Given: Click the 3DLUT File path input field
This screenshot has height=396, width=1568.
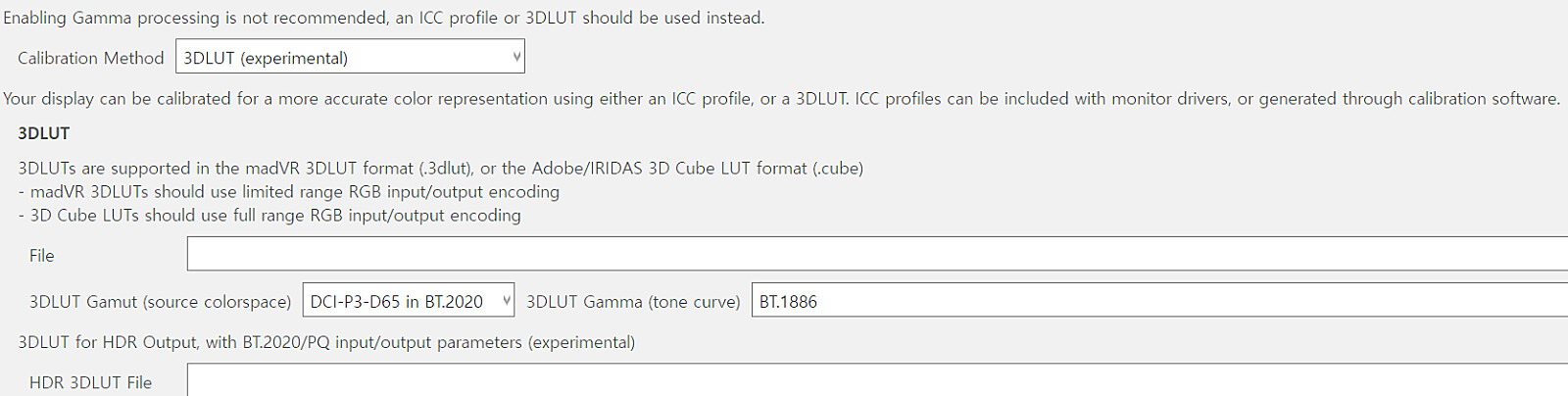Looking at the screenshot, I should click(x=877, y=254).
